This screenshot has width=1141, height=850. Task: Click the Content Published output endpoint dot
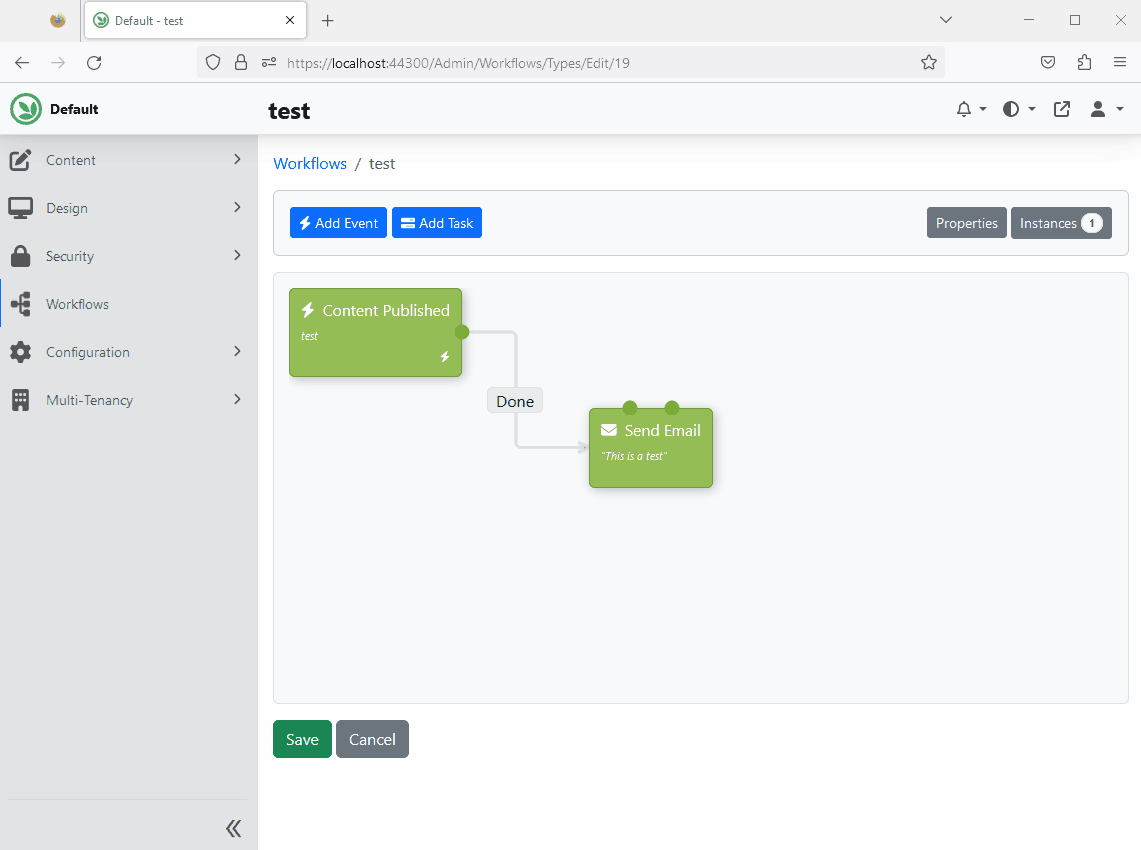[462, 333]
